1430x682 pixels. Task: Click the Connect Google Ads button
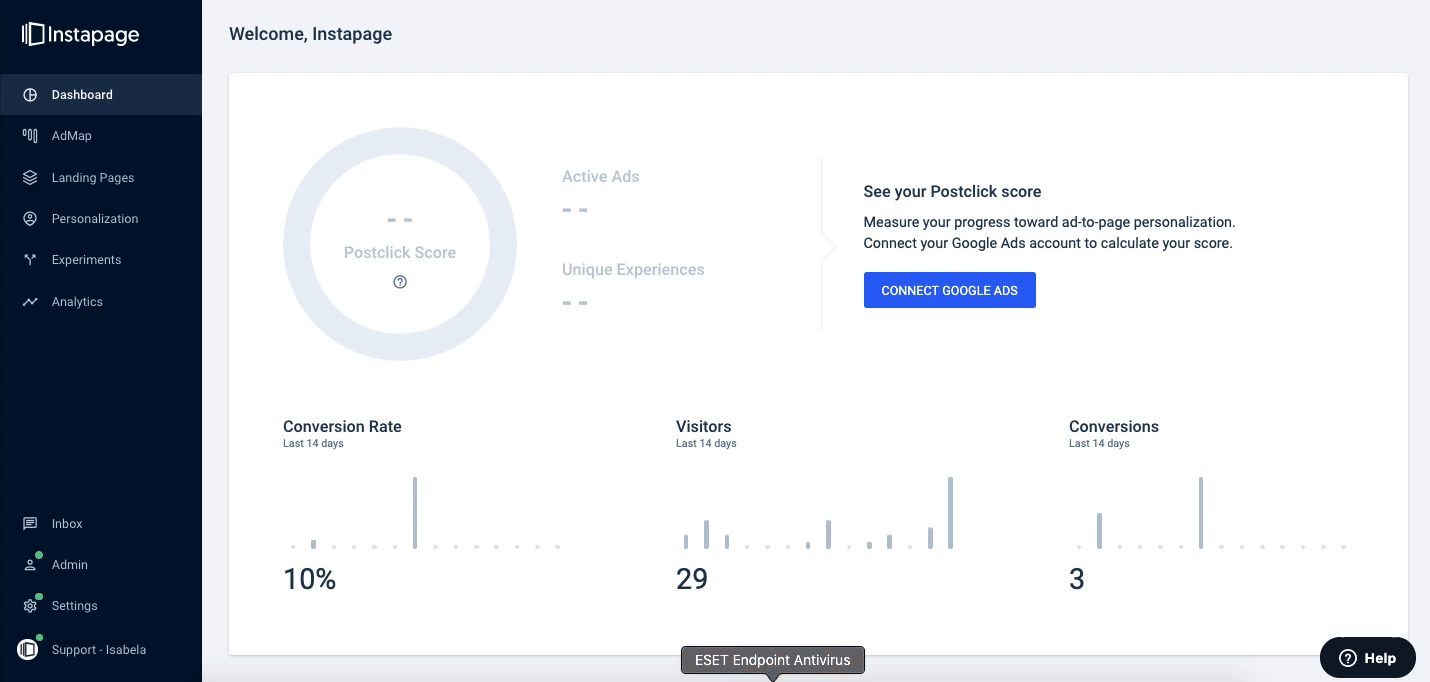click(x=950, y=290)
